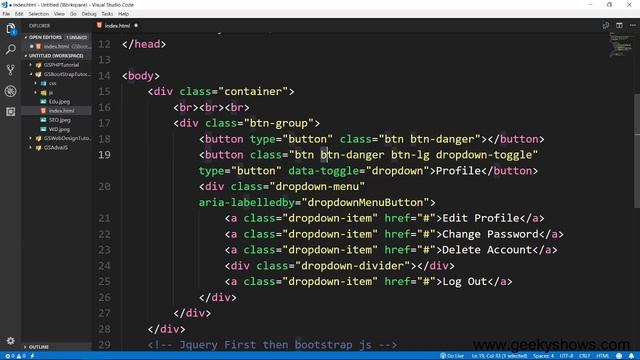Open the More Actions ellipsis menu
This screenshot has width=640, height=360.
coord(633,25)
